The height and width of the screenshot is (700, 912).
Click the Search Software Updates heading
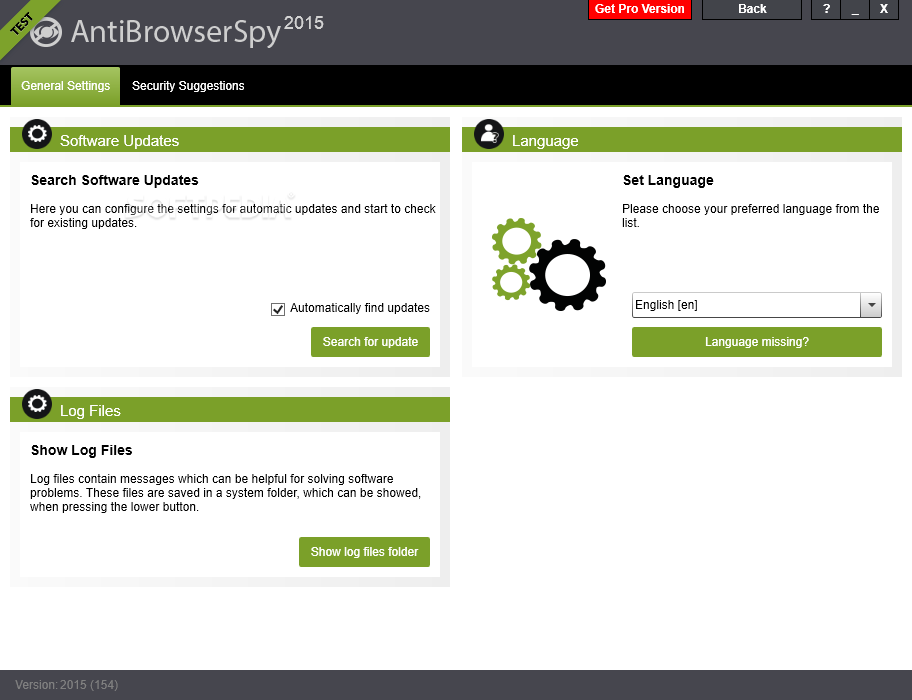click(x=115, y=180)
